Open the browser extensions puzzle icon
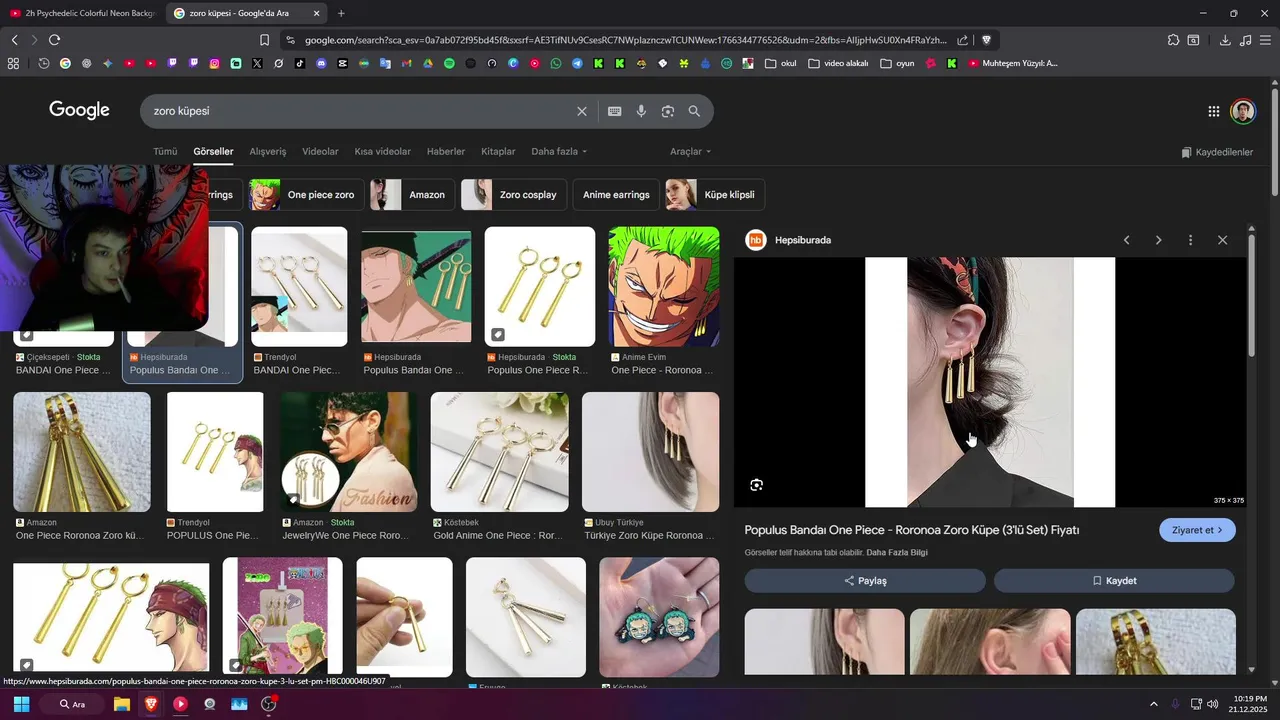The width and height of the screenshot is (1280, 720). pos(1173,40)
